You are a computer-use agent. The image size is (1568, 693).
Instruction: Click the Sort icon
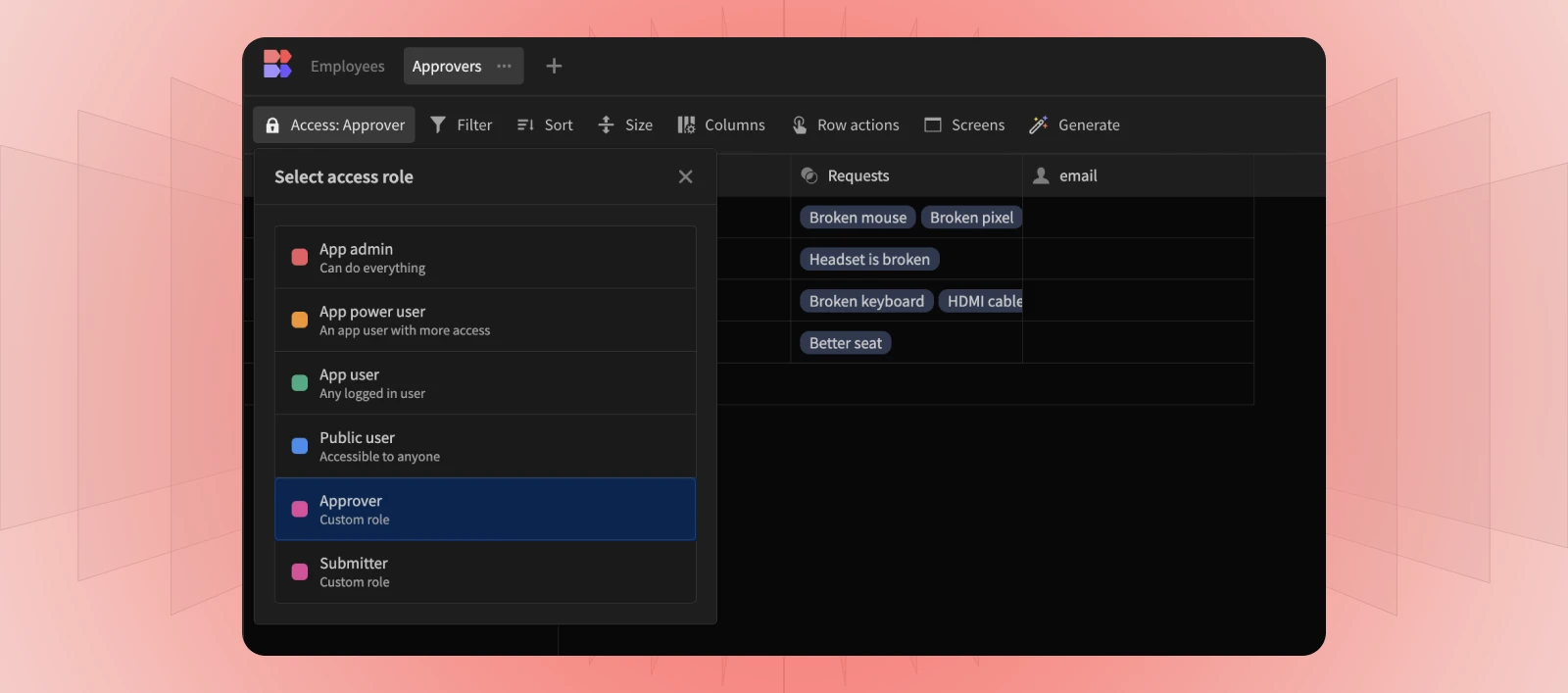tap(525, 124)
